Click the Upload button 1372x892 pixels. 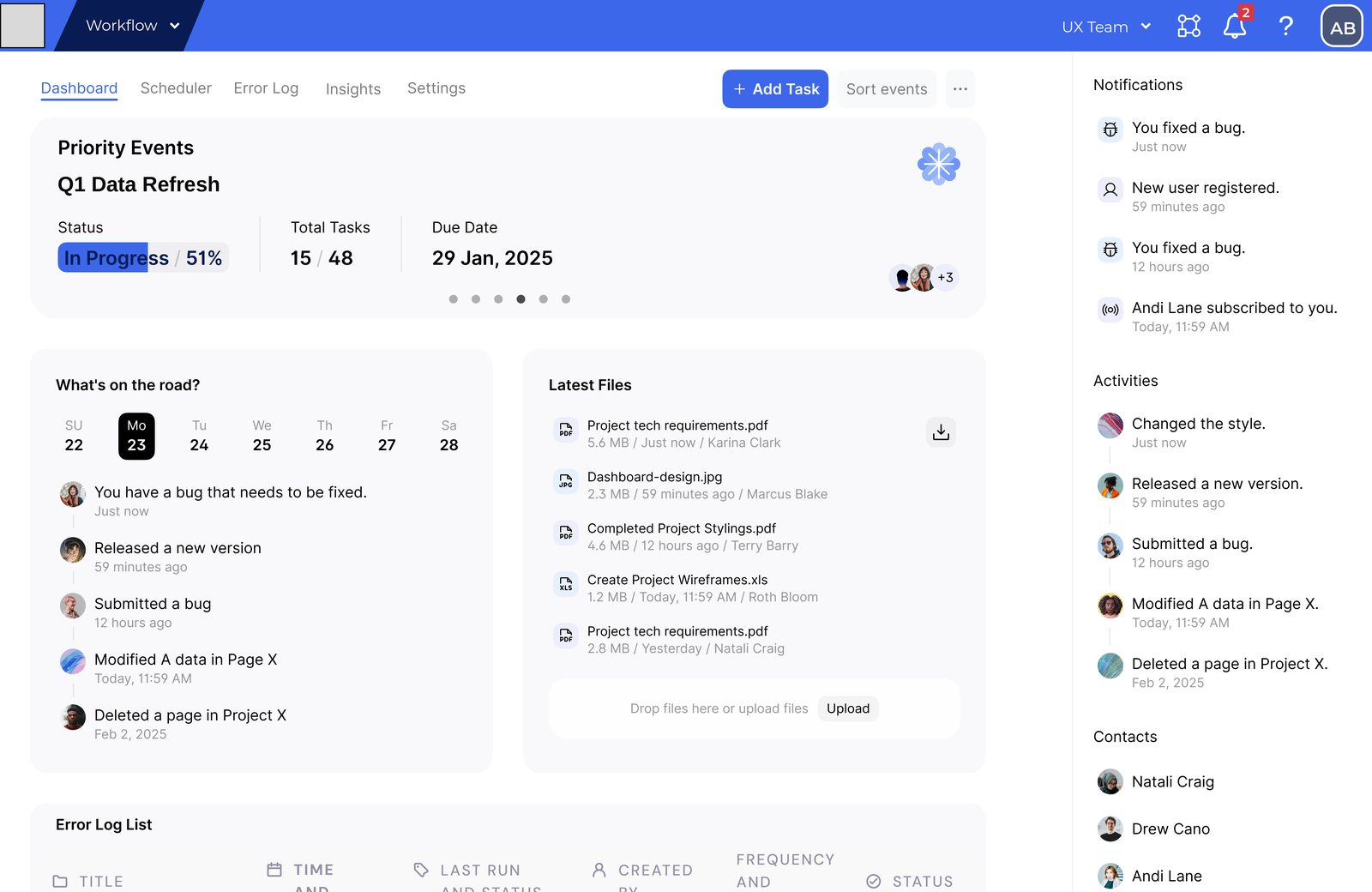[848, 708]
